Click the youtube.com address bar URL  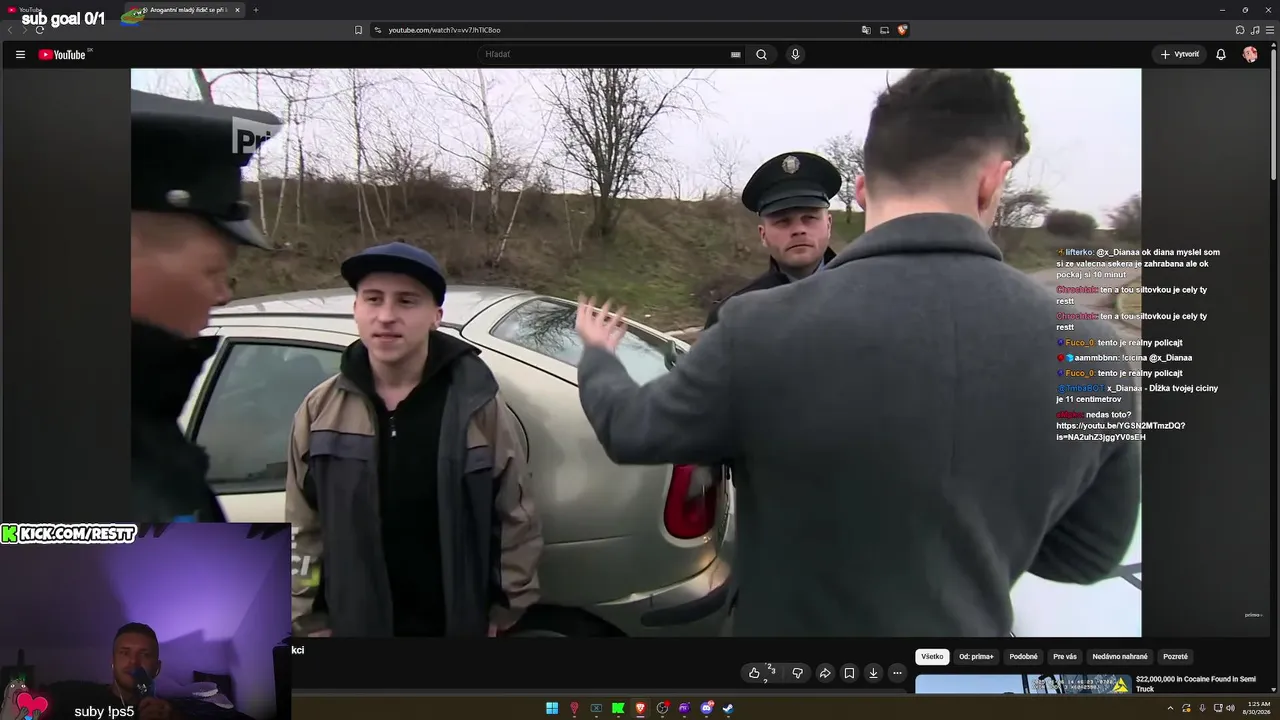(x=444, y=30)
